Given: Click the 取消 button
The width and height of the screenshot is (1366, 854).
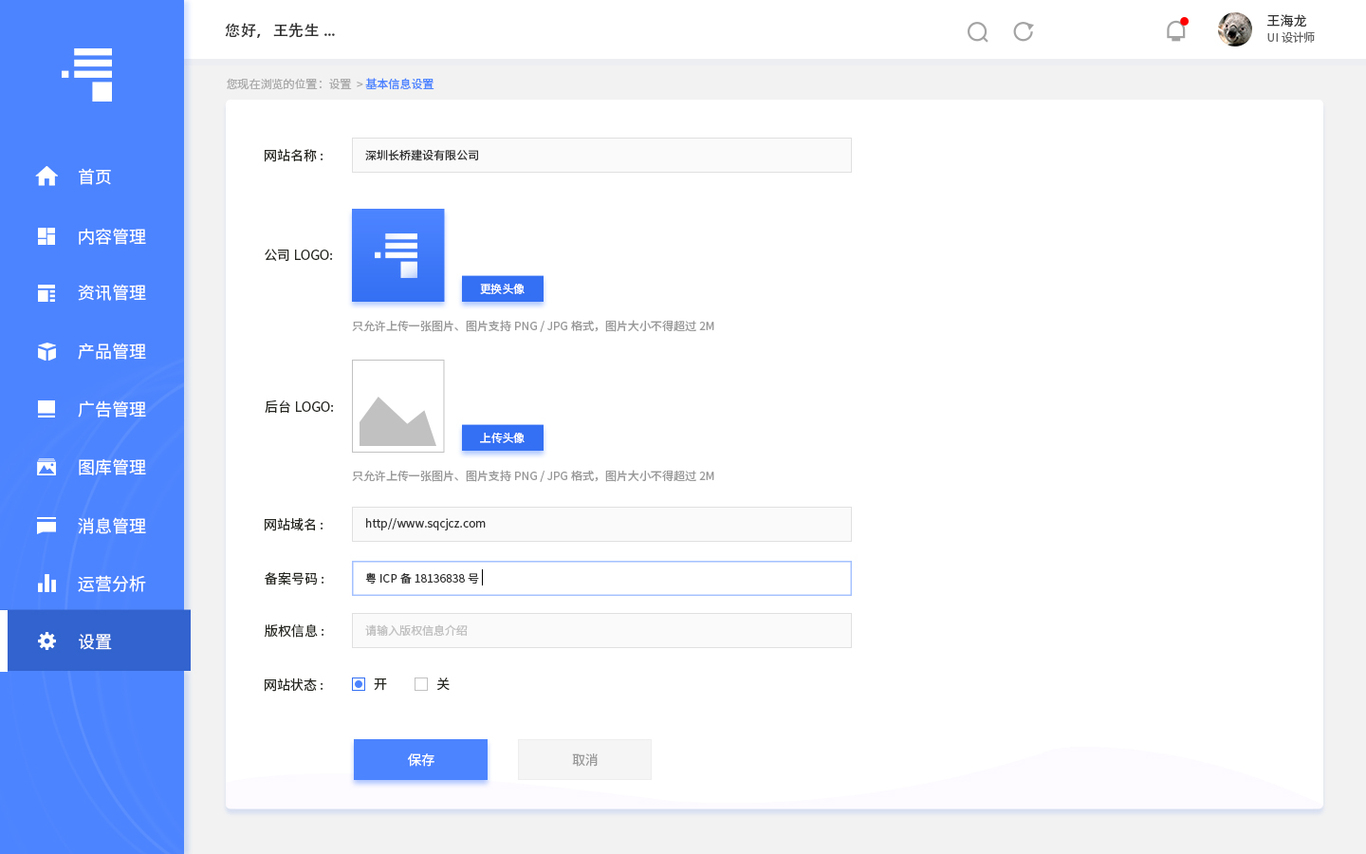Looking at the screenshot, I should tap(585, 760).
